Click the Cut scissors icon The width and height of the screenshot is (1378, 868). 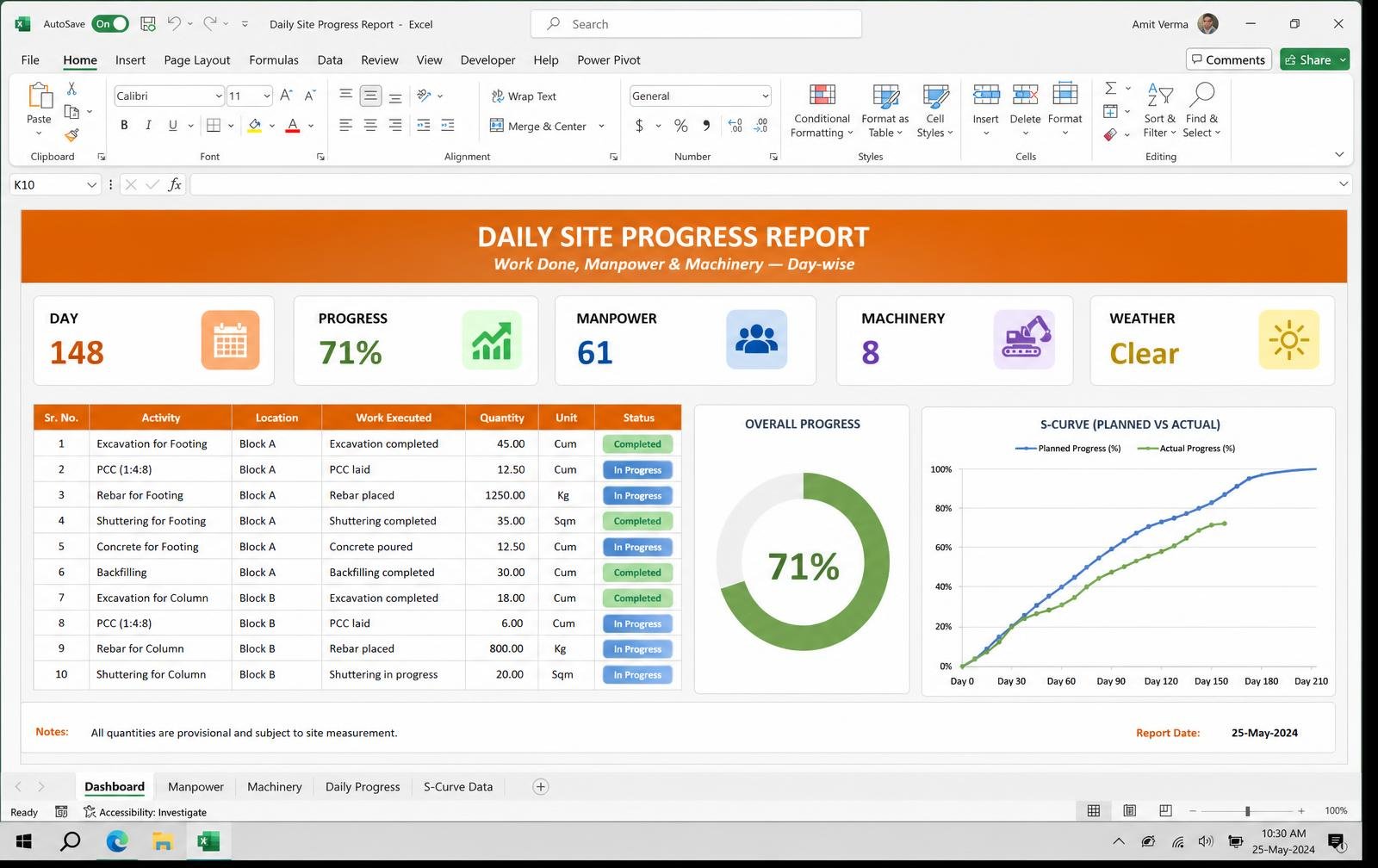point(71,89)
